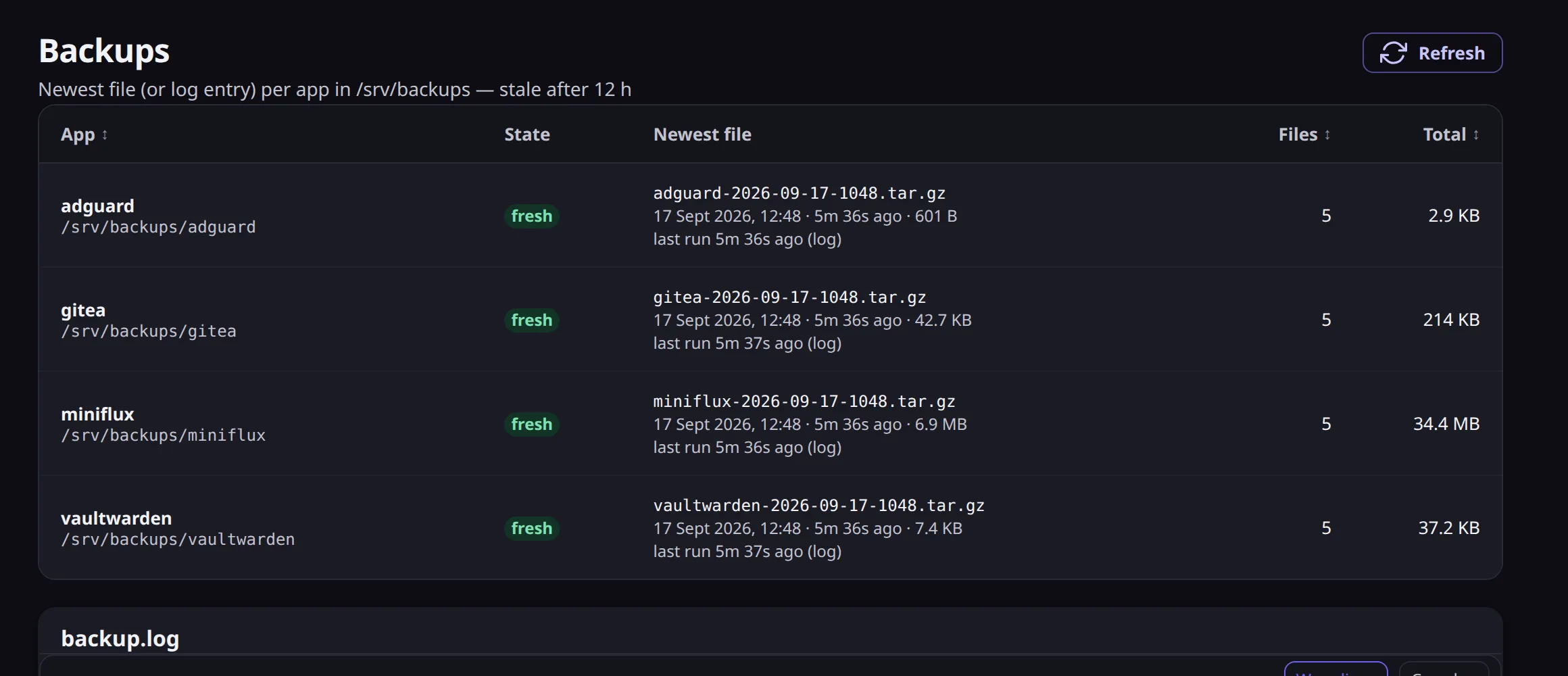
Task: Select file adguard-2026-09-17-1048.tar.gz
Action: (799, 193)
